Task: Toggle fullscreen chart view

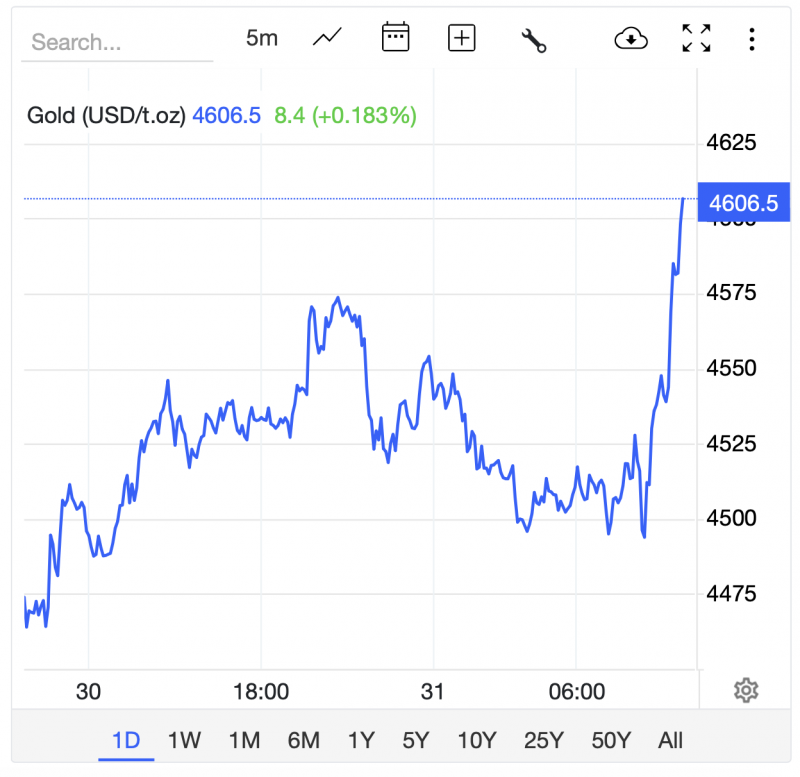Action: pos(696,38)
